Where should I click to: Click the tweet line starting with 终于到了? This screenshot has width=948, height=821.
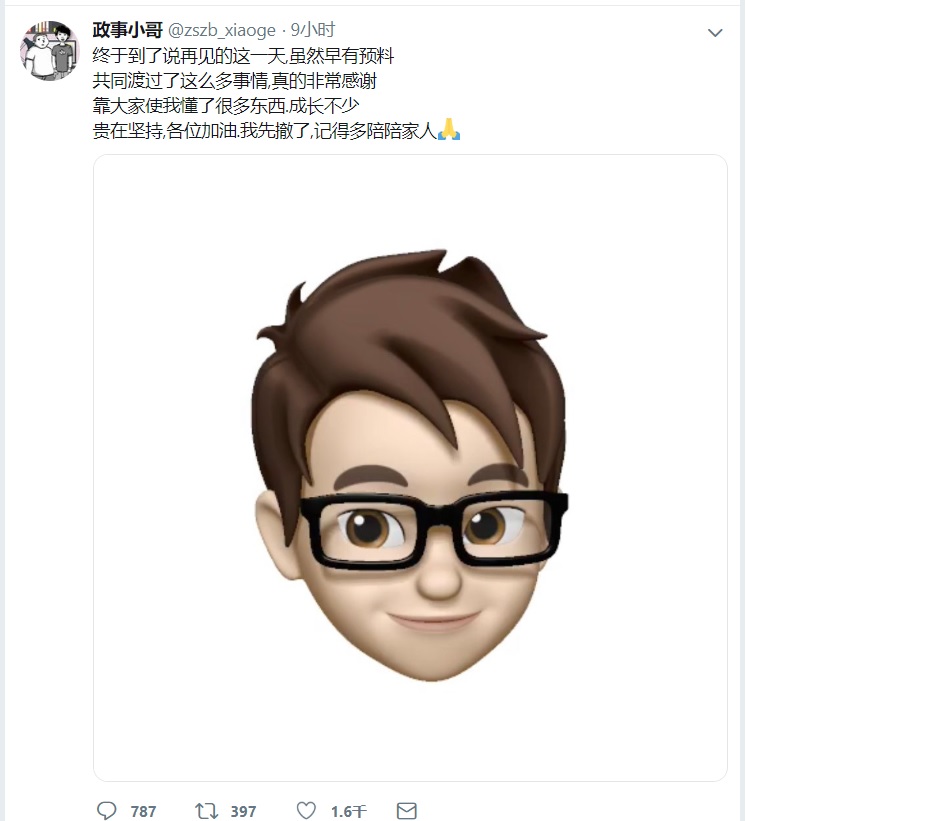[x=243, y=56]
